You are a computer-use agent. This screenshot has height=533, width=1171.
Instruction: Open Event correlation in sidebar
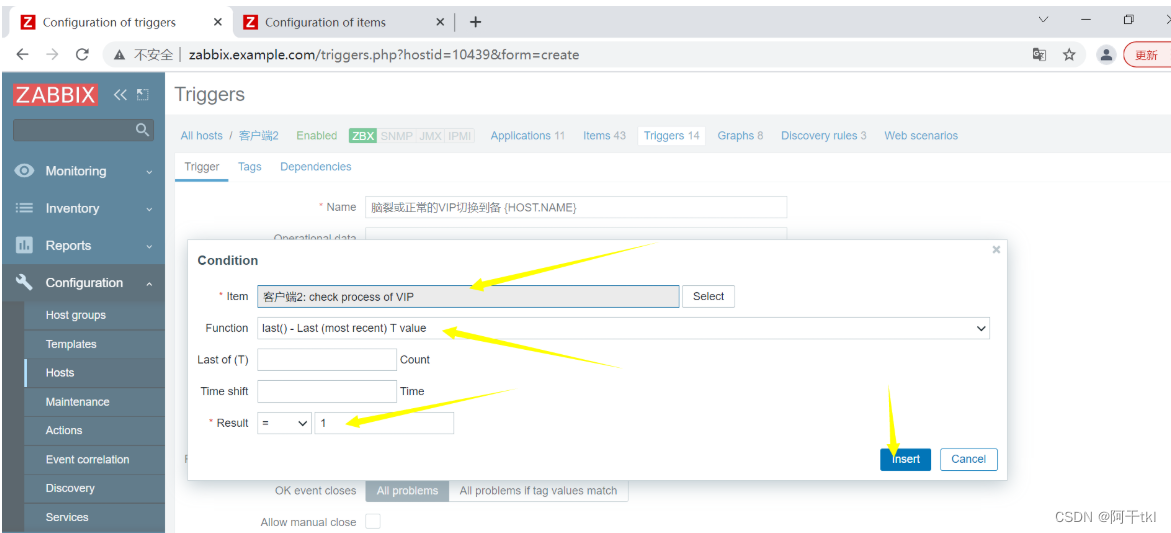coord(87,459)
